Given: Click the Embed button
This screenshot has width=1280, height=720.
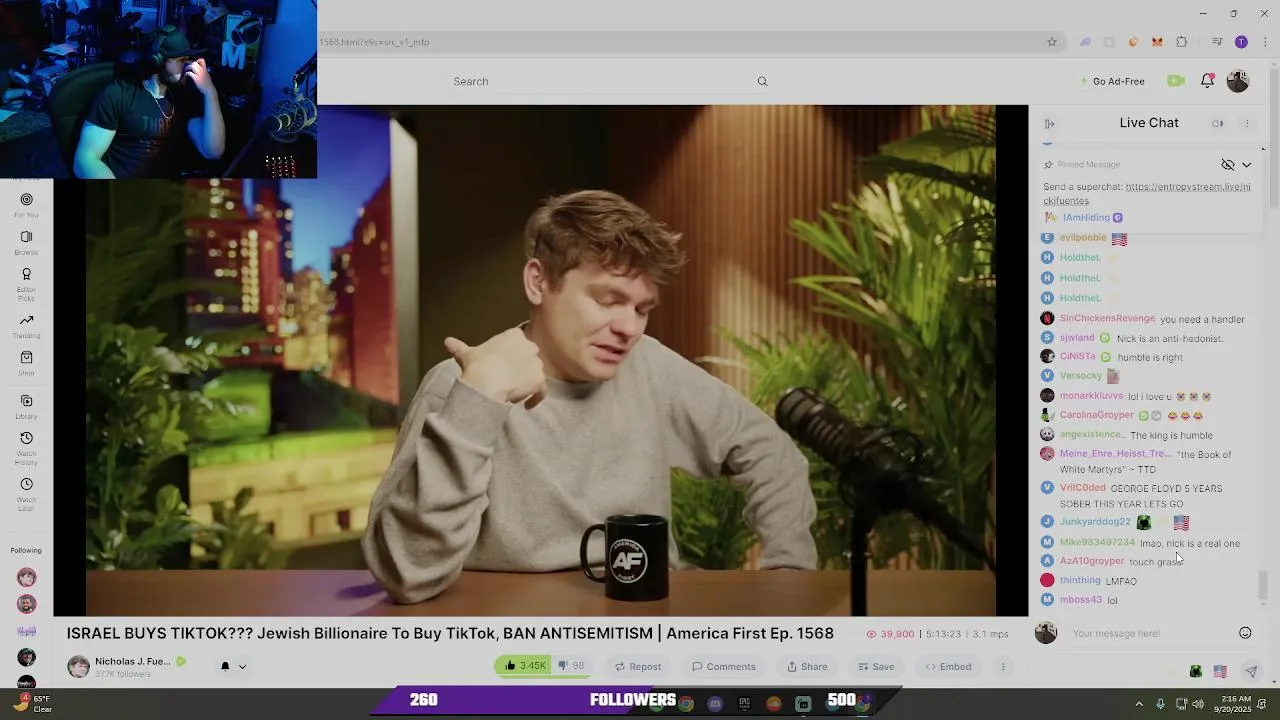Looking at the screenshot, I should coord(947,667).
